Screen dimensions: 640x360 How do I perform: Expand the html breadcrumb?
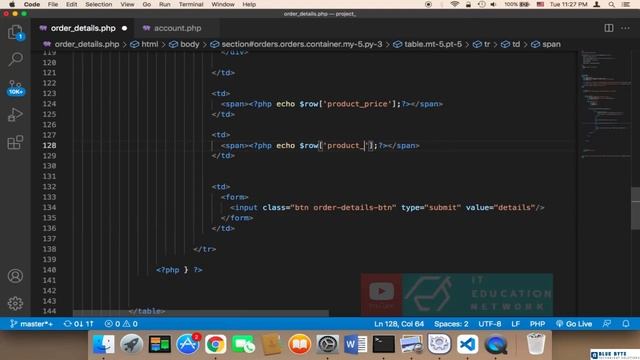coord(144,44)
